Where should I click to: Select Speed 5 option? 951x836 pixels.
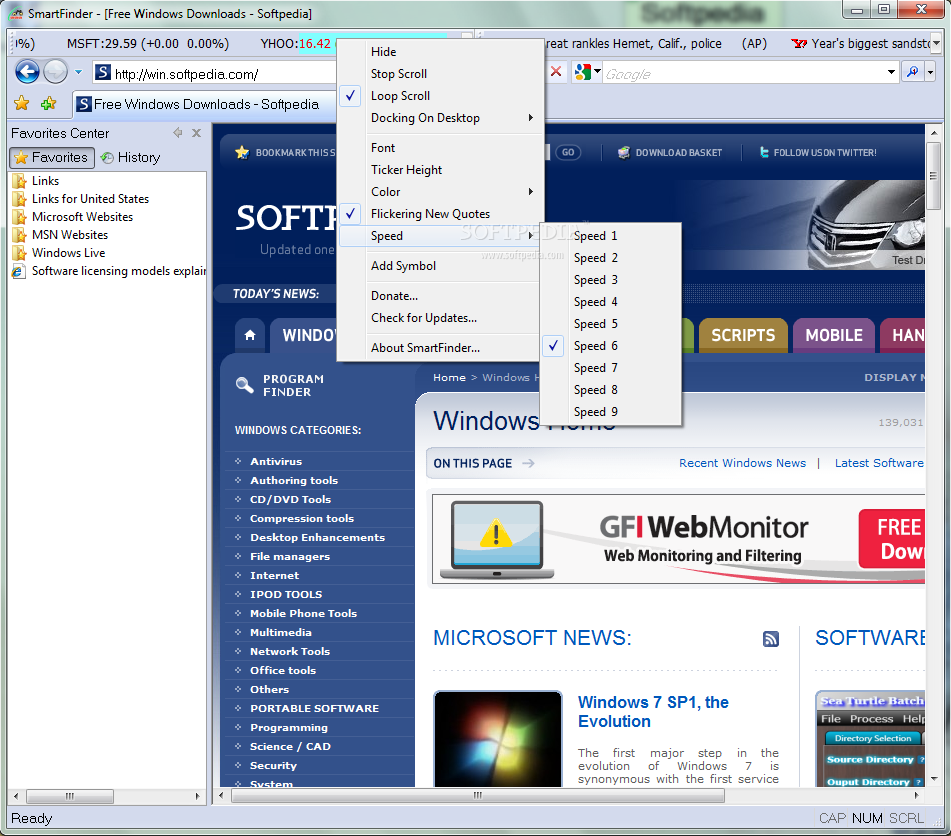[611, 324]
